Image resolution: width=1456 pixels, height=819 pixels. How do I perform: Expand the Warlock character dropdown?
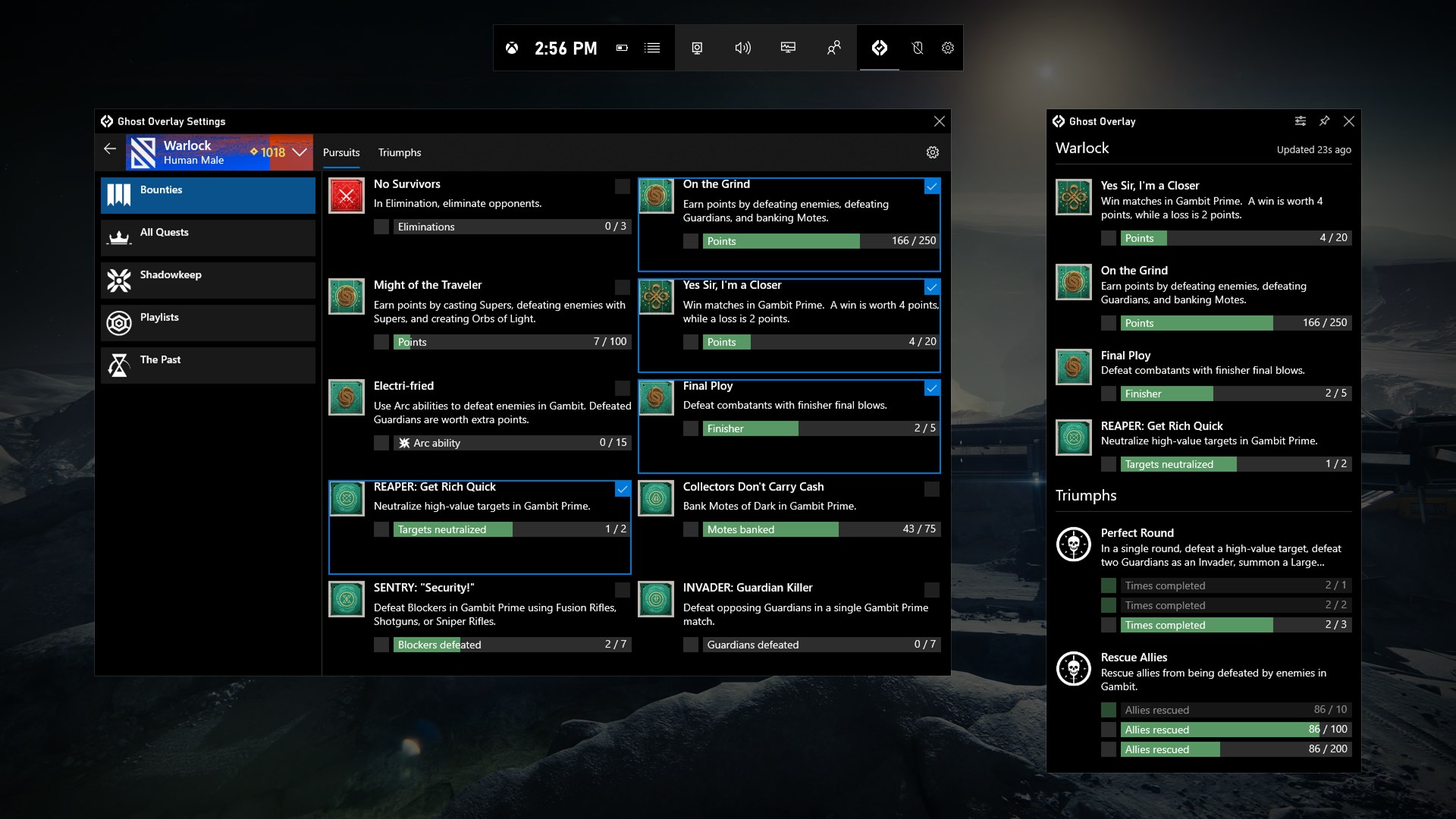[x=300, y=152]
